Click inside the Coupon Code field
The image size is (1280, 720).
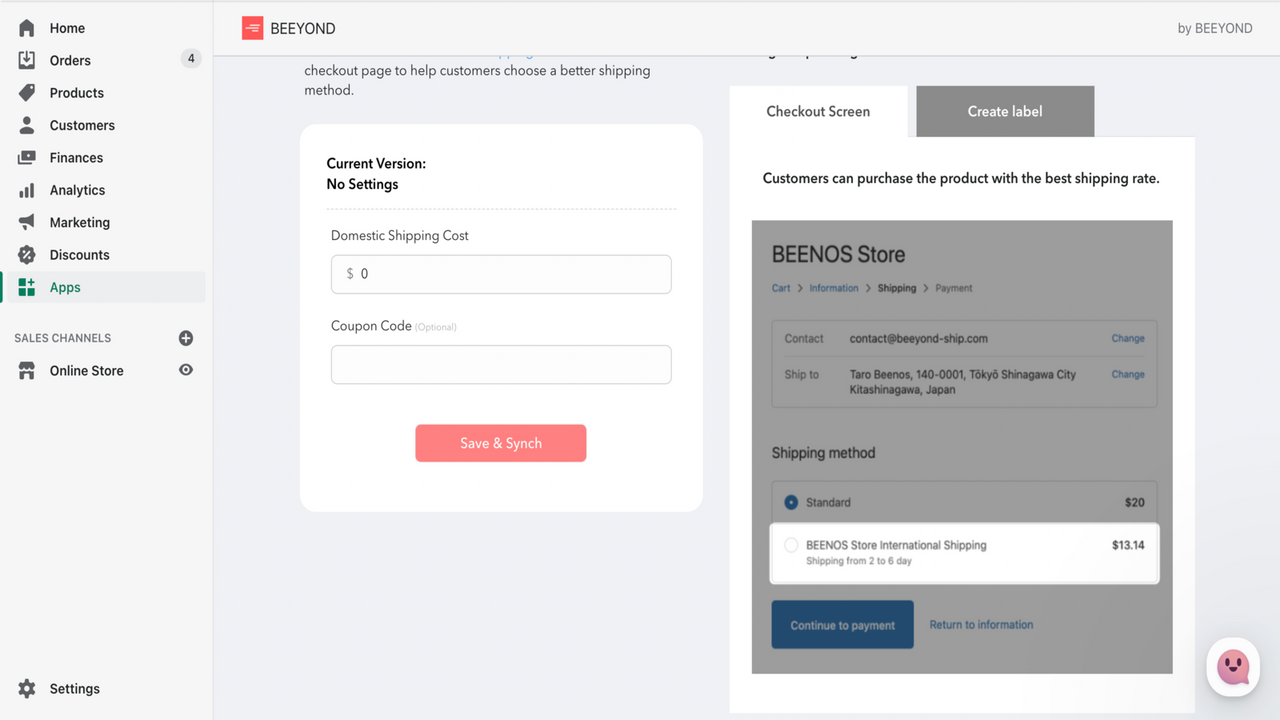(500, 364)
